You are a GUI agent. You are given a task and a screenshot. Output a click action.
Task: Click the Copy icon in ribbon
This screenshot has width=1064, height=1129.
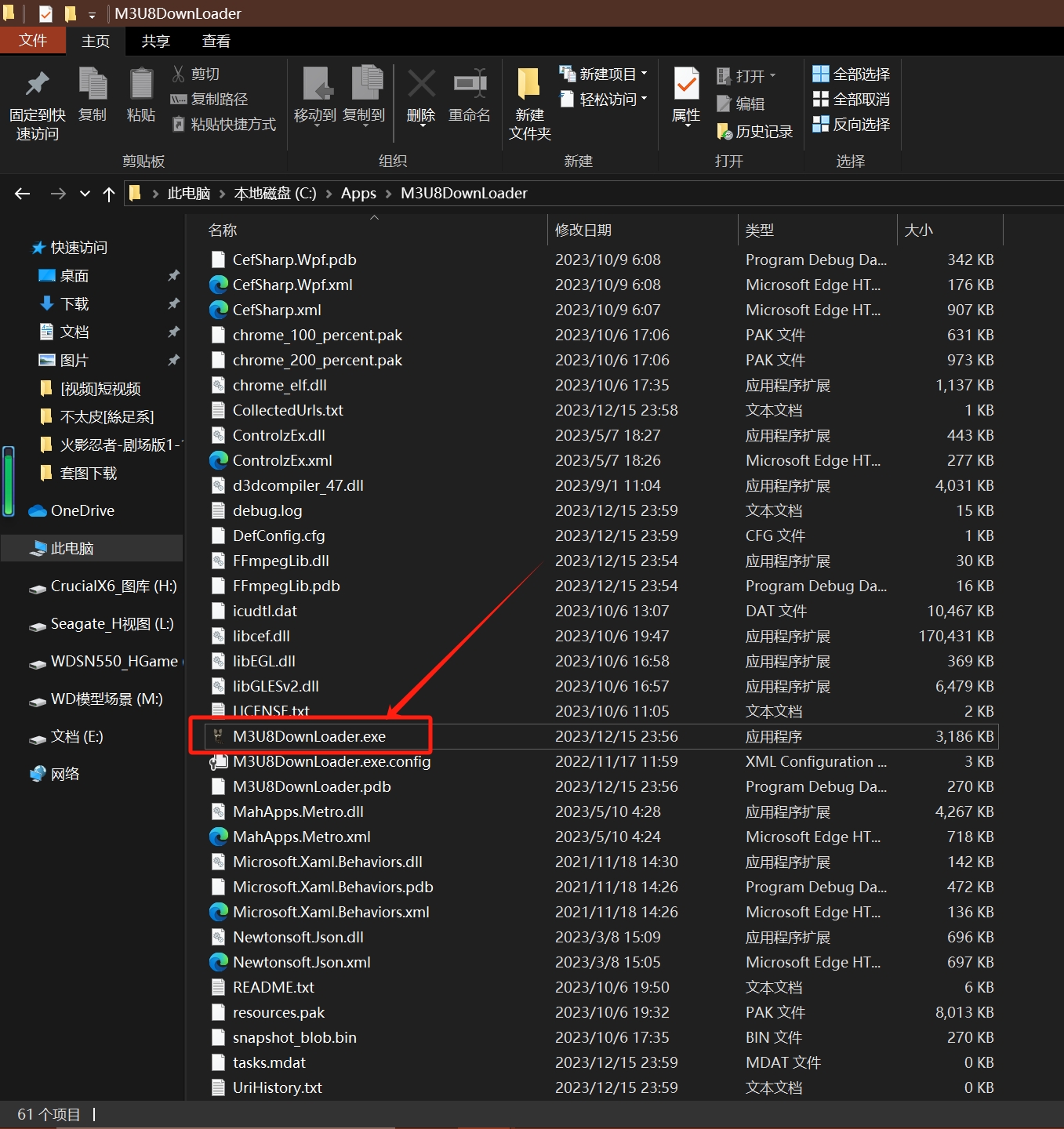point(93,84)
